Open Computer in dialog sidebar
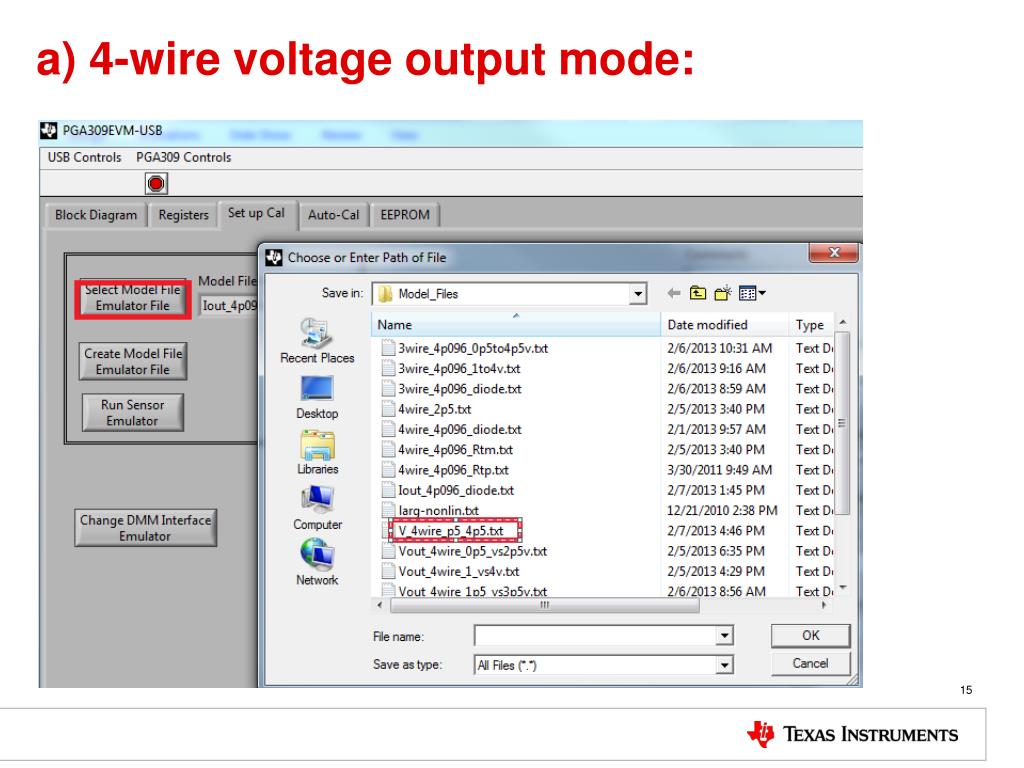 [317, 508]
